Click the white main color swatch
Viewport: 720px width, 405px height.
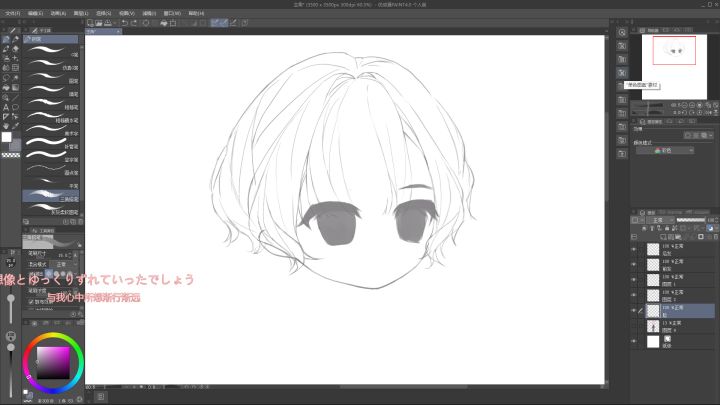[6, 137]
